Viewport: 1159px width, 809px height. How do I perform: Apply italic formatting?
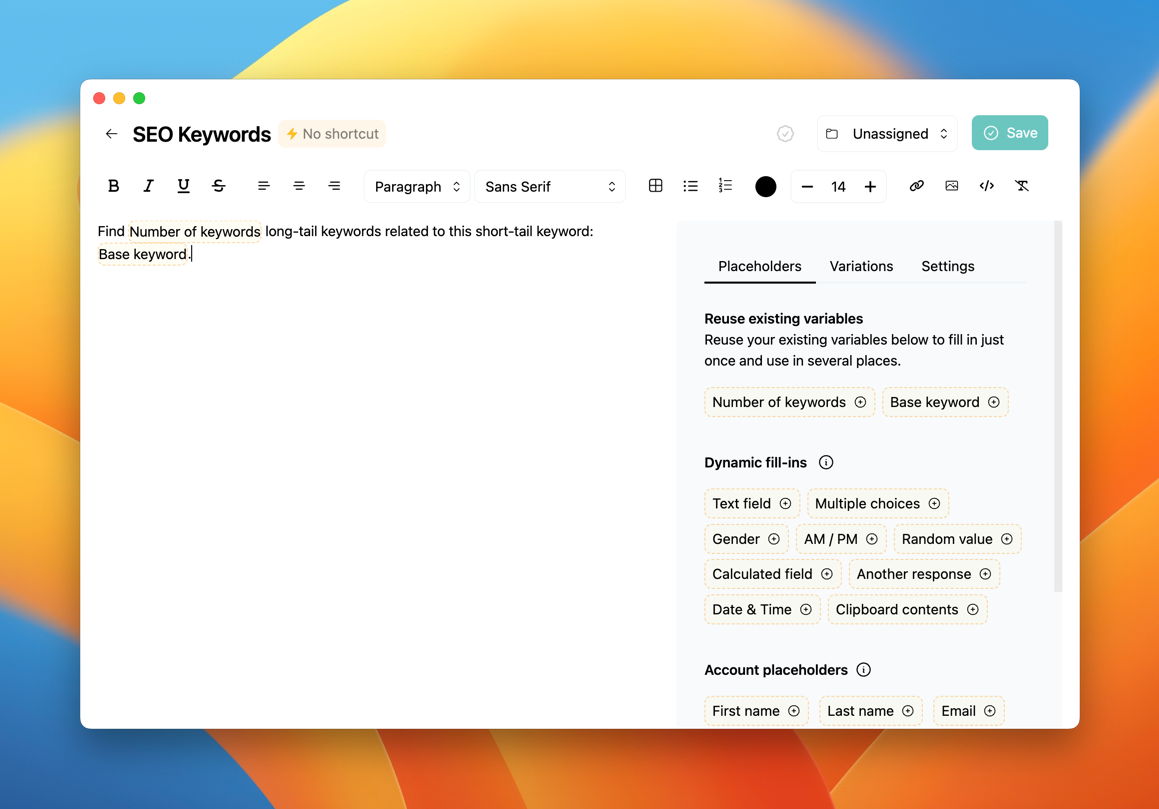coord(148,186)
